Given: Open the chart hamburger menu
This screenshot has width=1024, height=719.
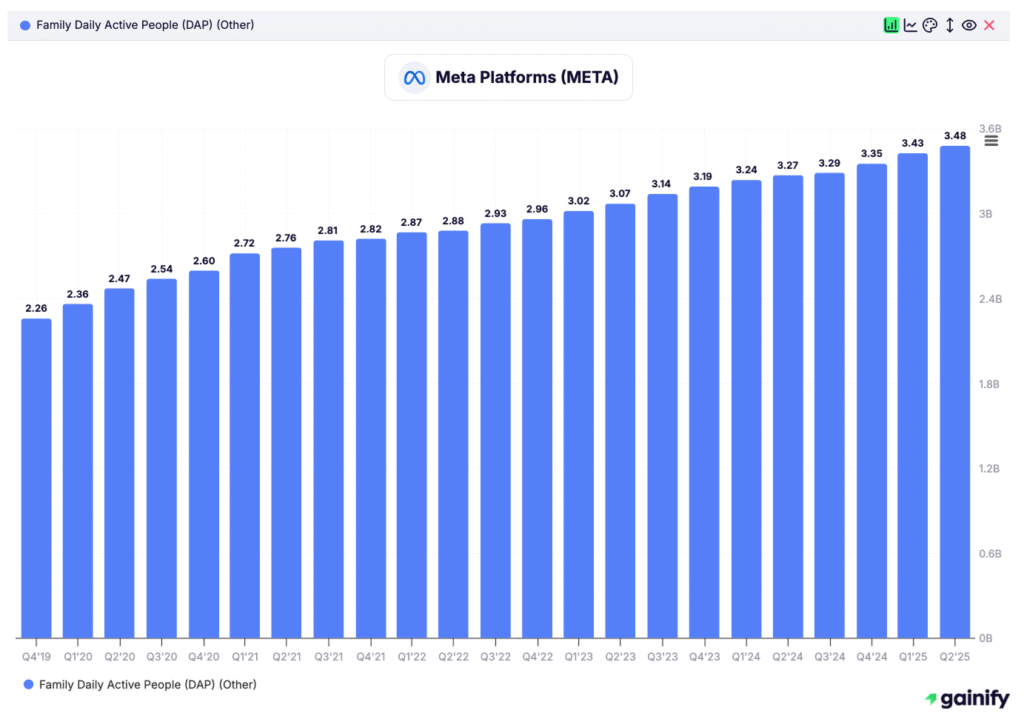Looking at the screenshot, I should click(991, 141).
